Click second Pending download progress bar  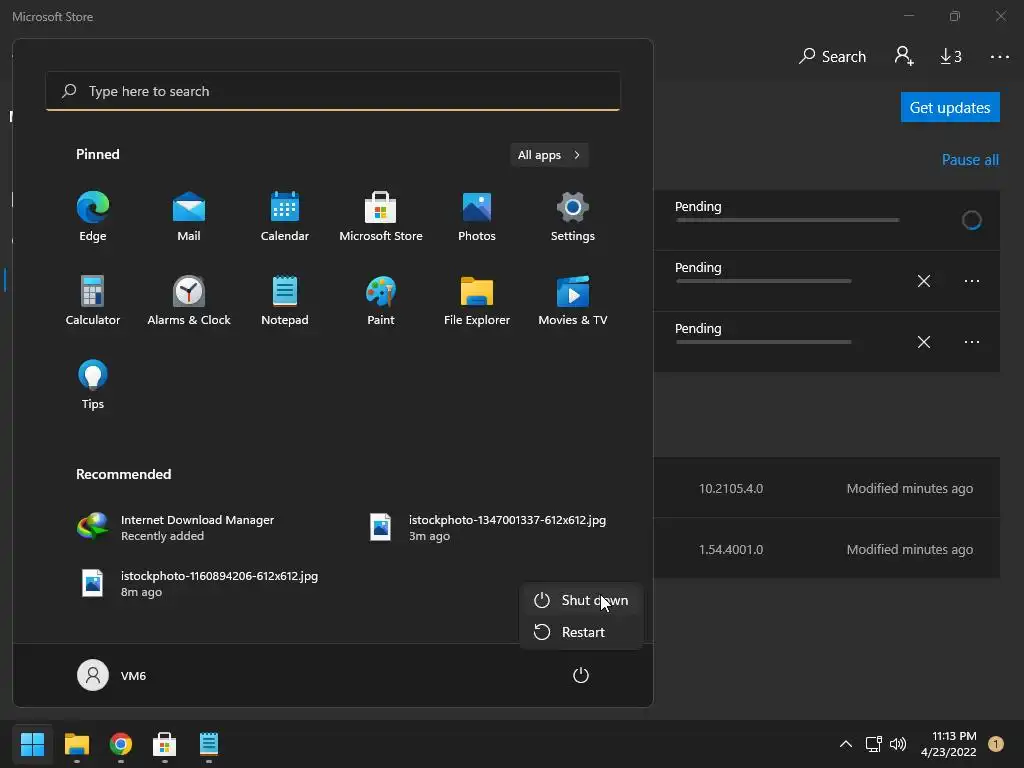click(763, 281)
